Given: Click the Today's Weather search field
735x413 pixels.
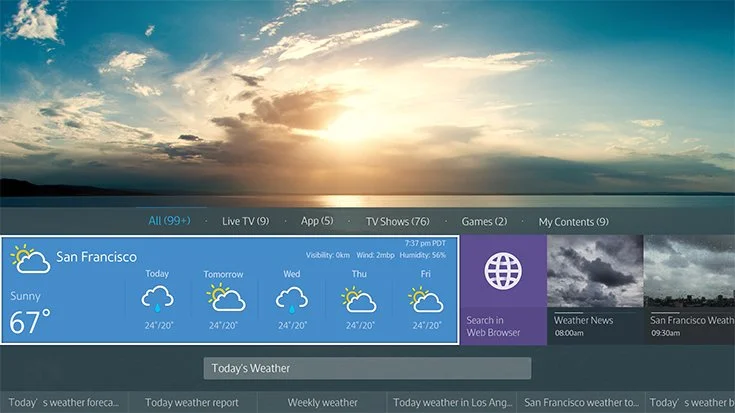Looking at the screenshot, I should pyautogui.click(x=367, y=368).
